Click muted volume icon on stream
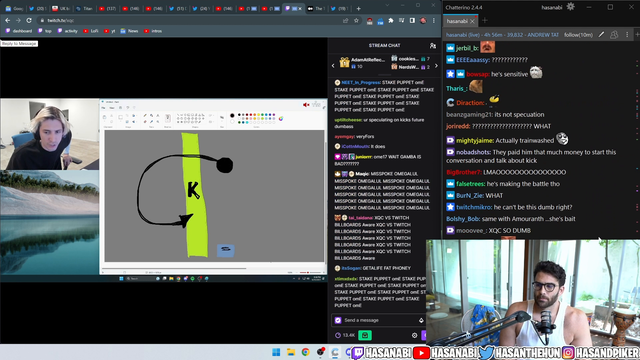 click(x=306, y=105)
